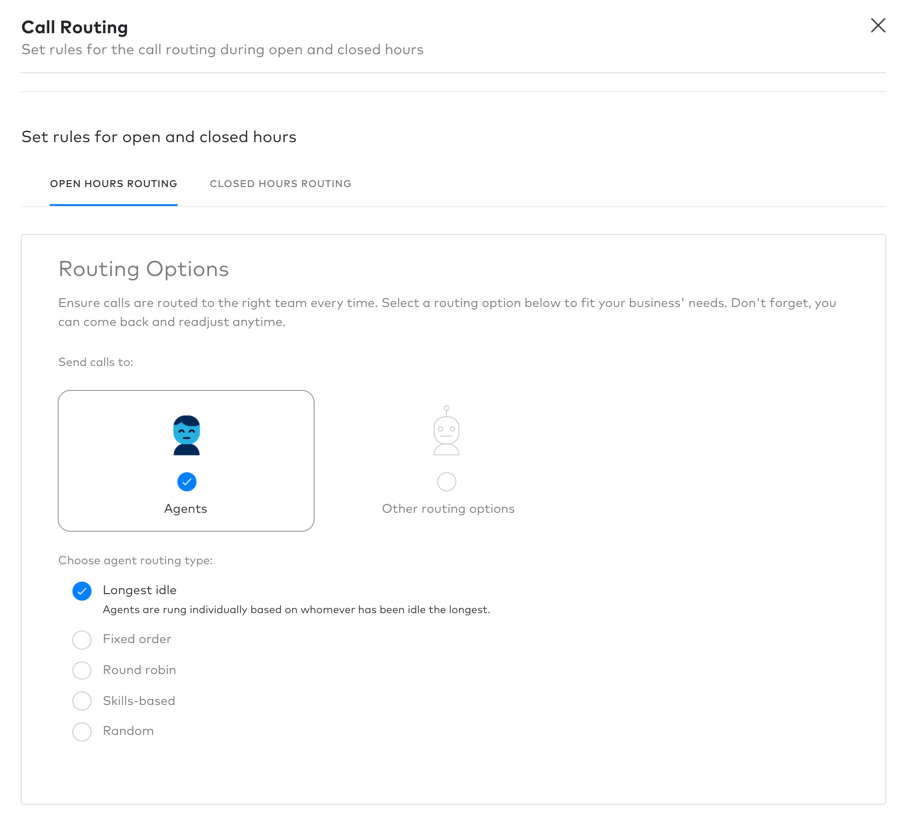Click the robot icon for other routing
899x813 pixels.
click(x=447, y=431)
